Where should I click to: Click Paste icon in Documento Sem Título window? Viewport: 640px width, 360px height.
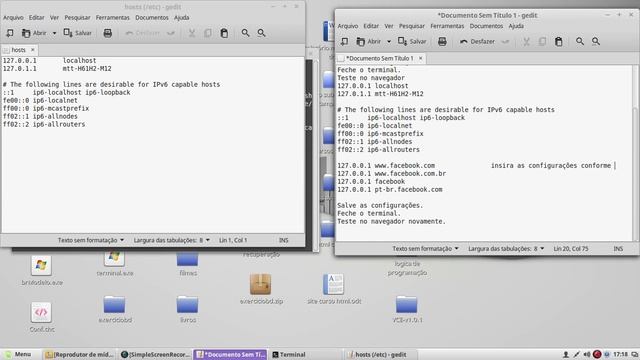point(559,41)
